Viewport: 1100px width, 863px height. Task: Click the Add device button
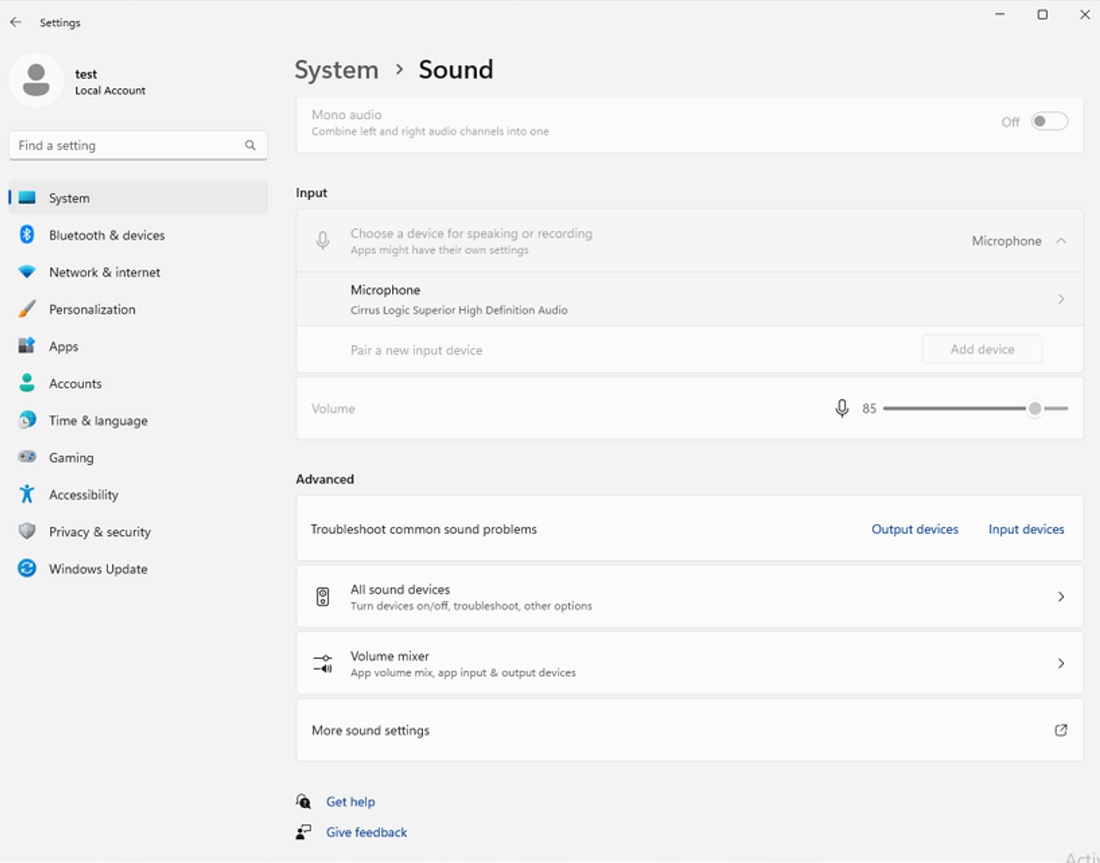coord(981,348)
